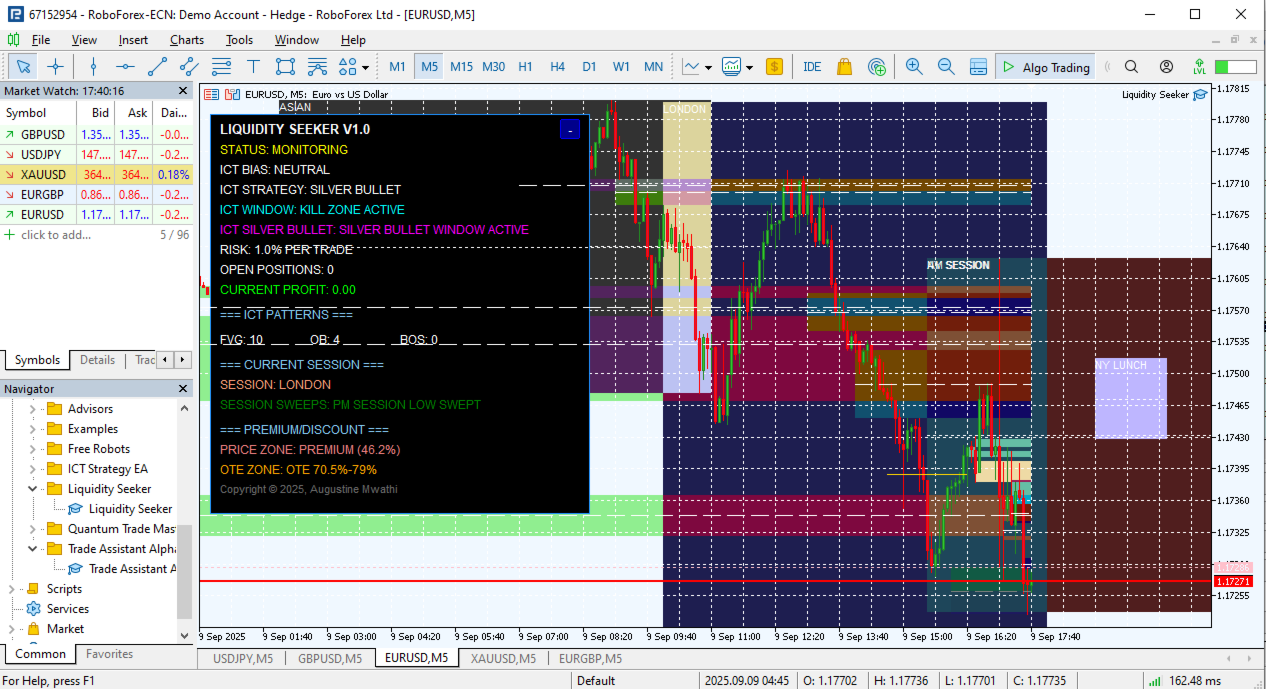The height and width of the screenshot is (689, 1266).
Task: Switch chart to M15 timeframe
Action: pos(461,67)
